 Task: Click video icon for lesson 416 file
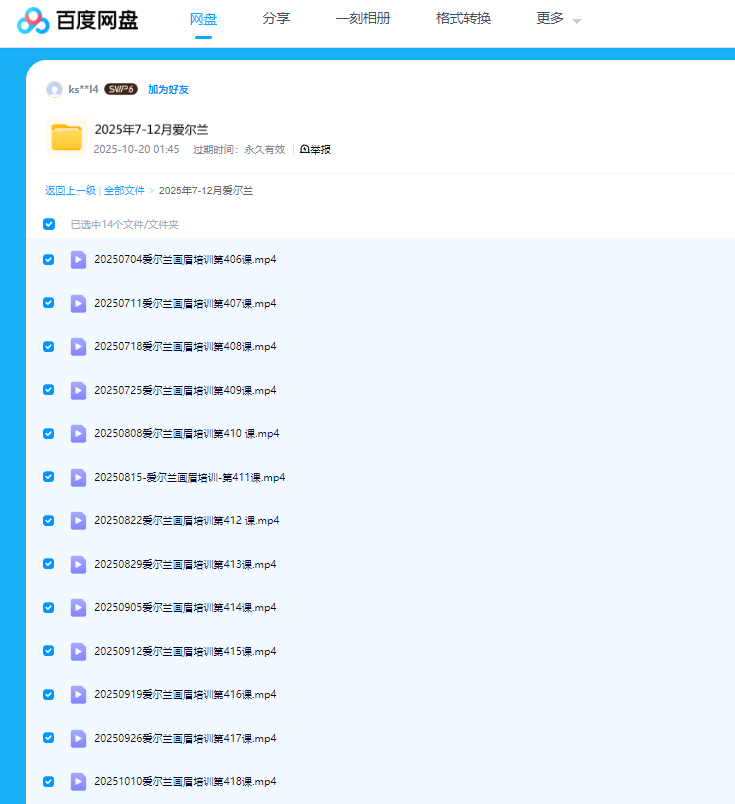click(x=78, y=695)
